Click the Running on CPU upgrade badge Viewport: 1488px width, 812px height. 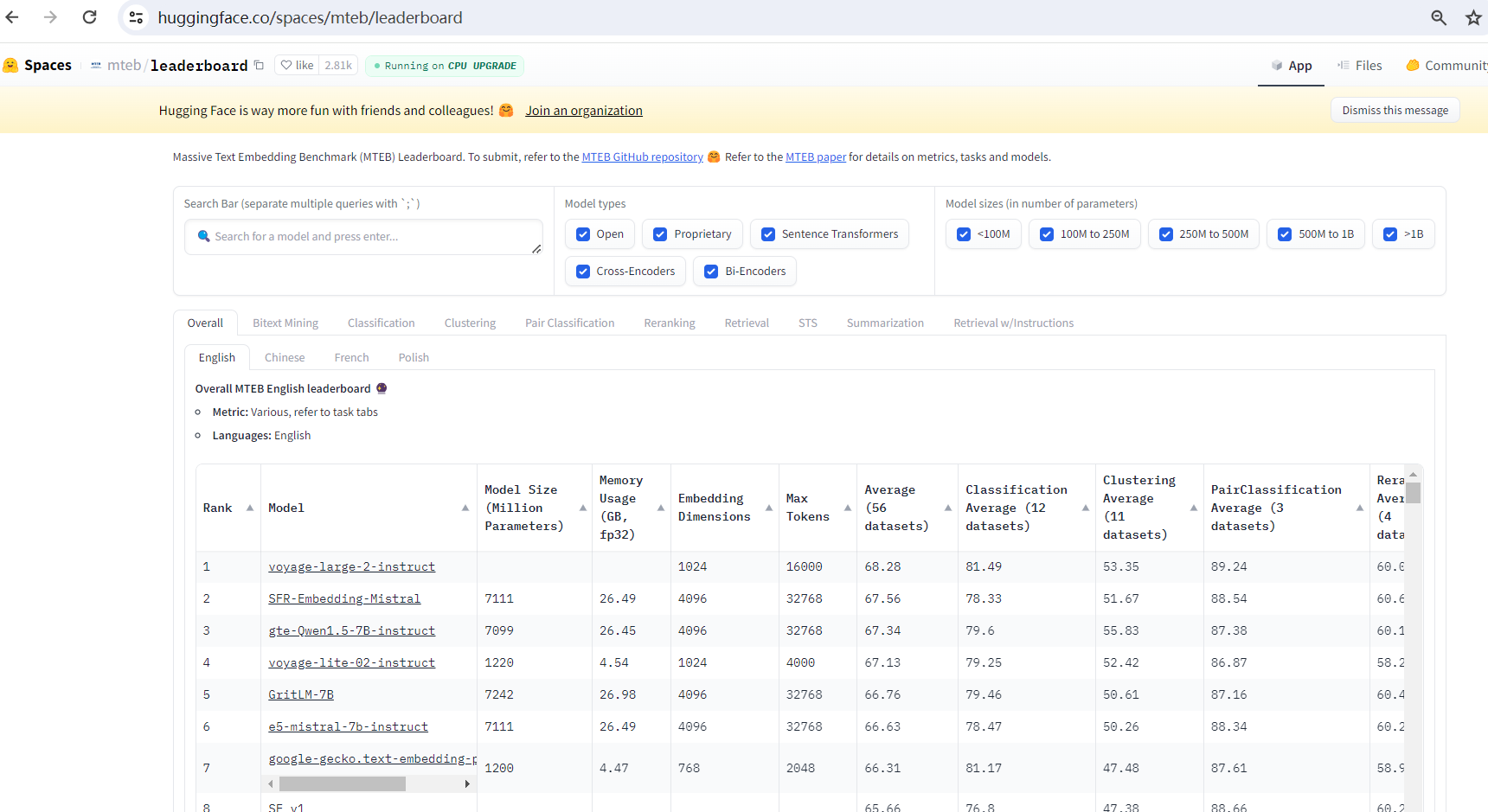[x=445, y=66]
